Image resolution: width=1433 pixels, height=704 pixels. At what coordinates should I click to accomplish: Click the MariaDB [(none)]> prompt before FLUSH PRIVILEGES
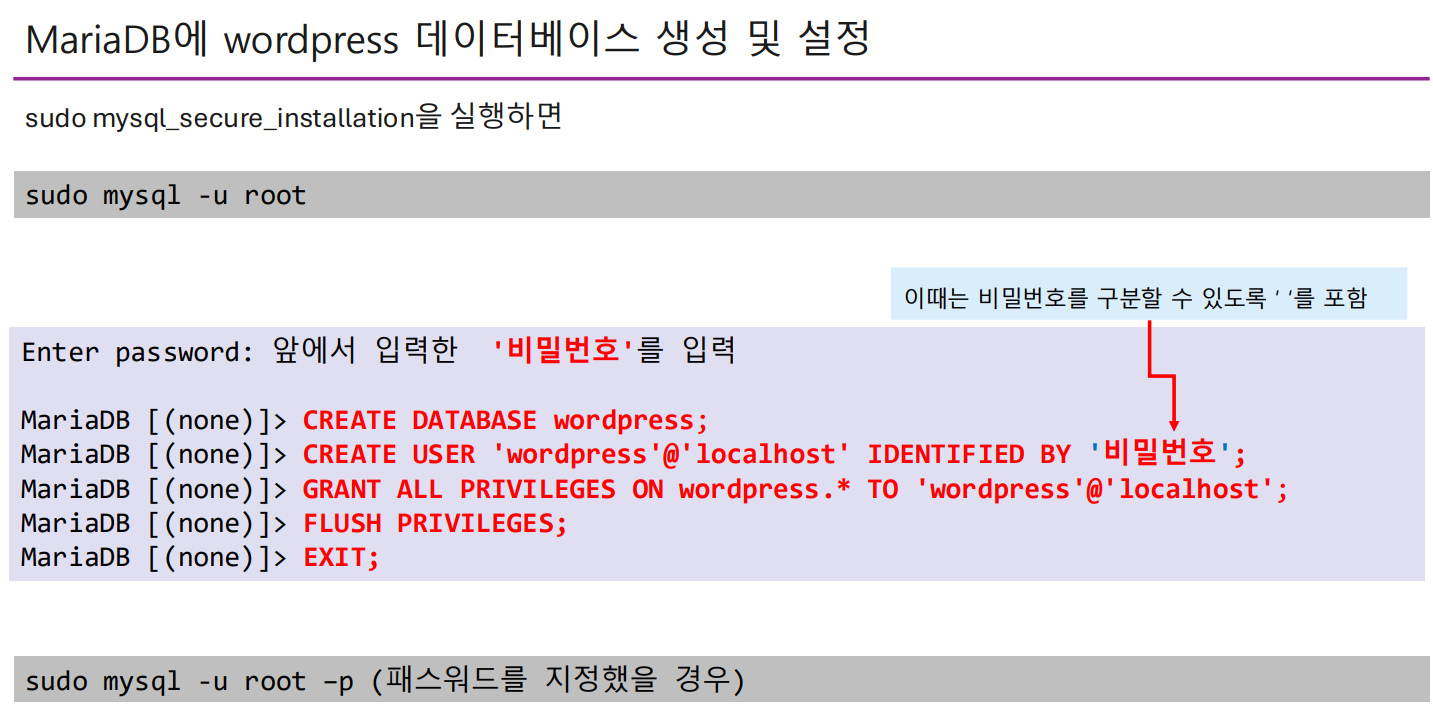point(154,523)
